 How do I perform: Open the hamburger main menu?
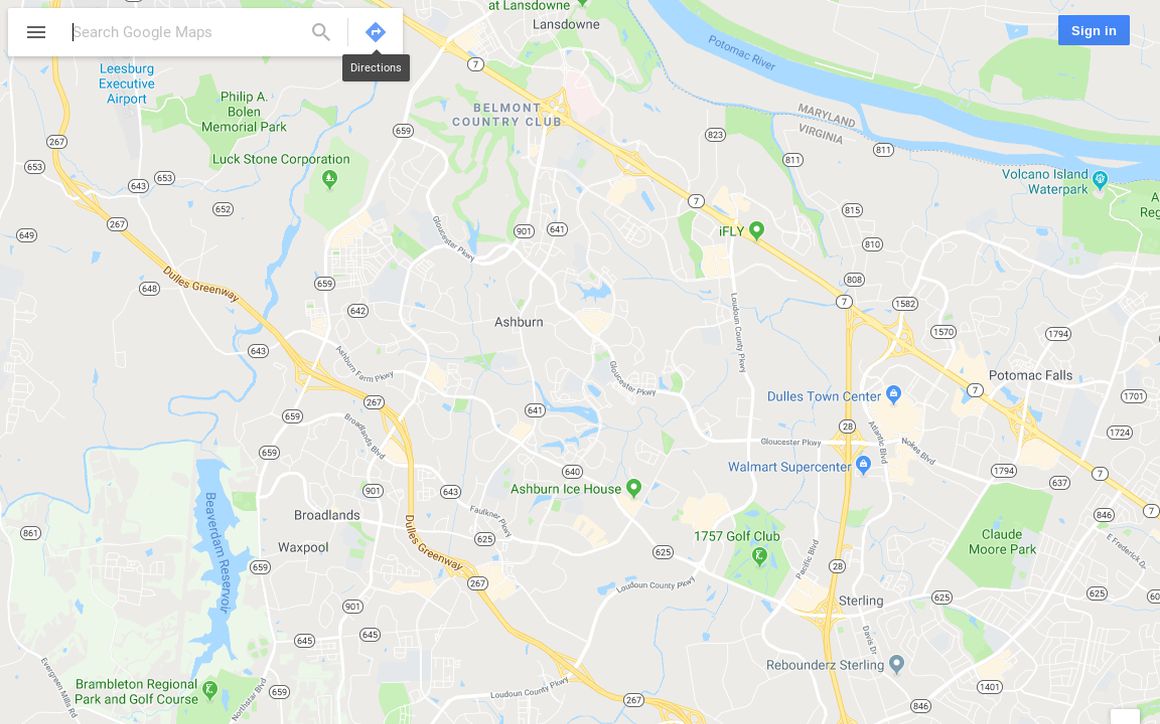click(x=36, y=32)
